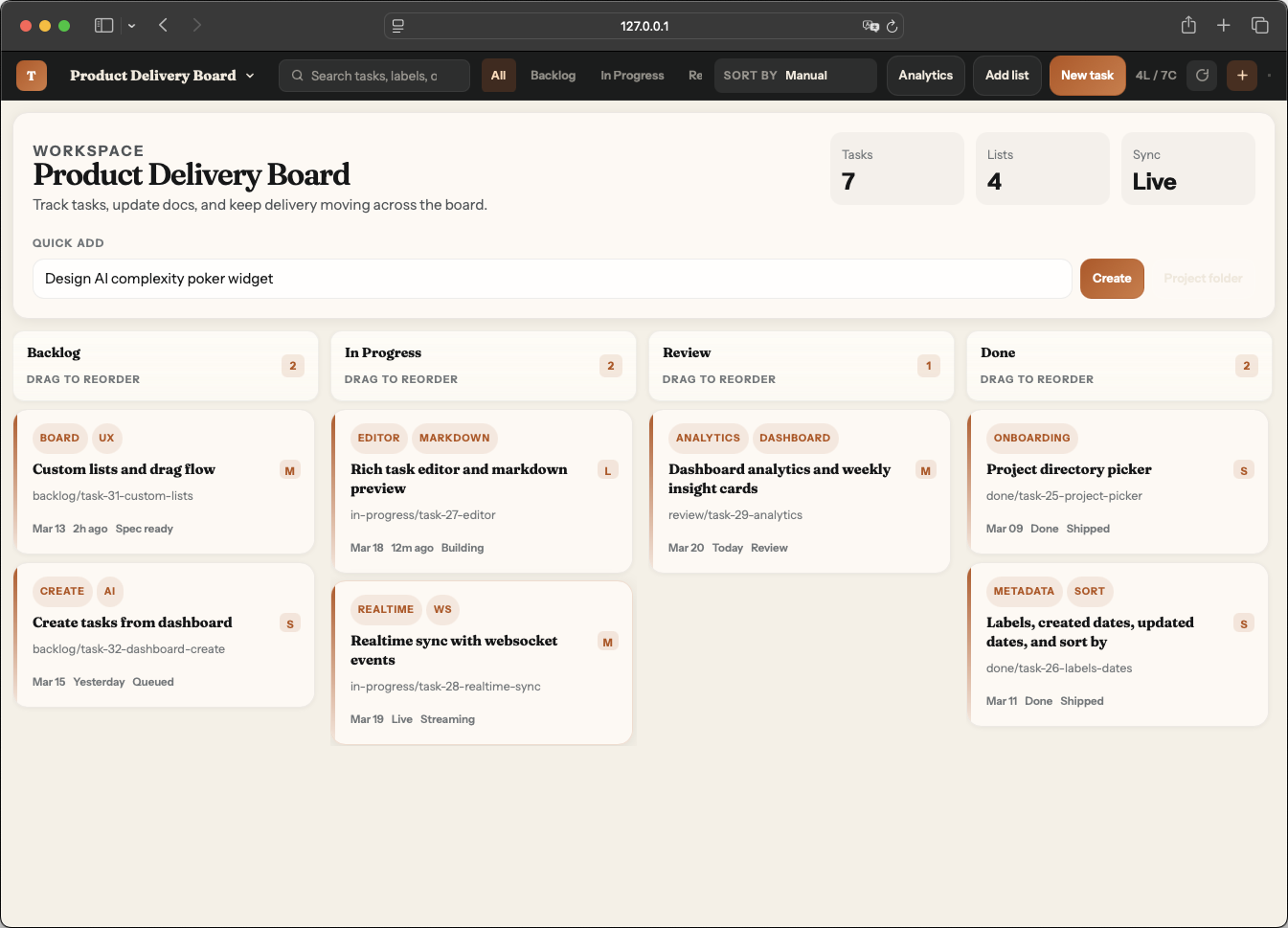The width and height of the screenshot is (1288, 928).
Task: Click the refresh icon beside 4L / 7C
Action: (1202, 76)
